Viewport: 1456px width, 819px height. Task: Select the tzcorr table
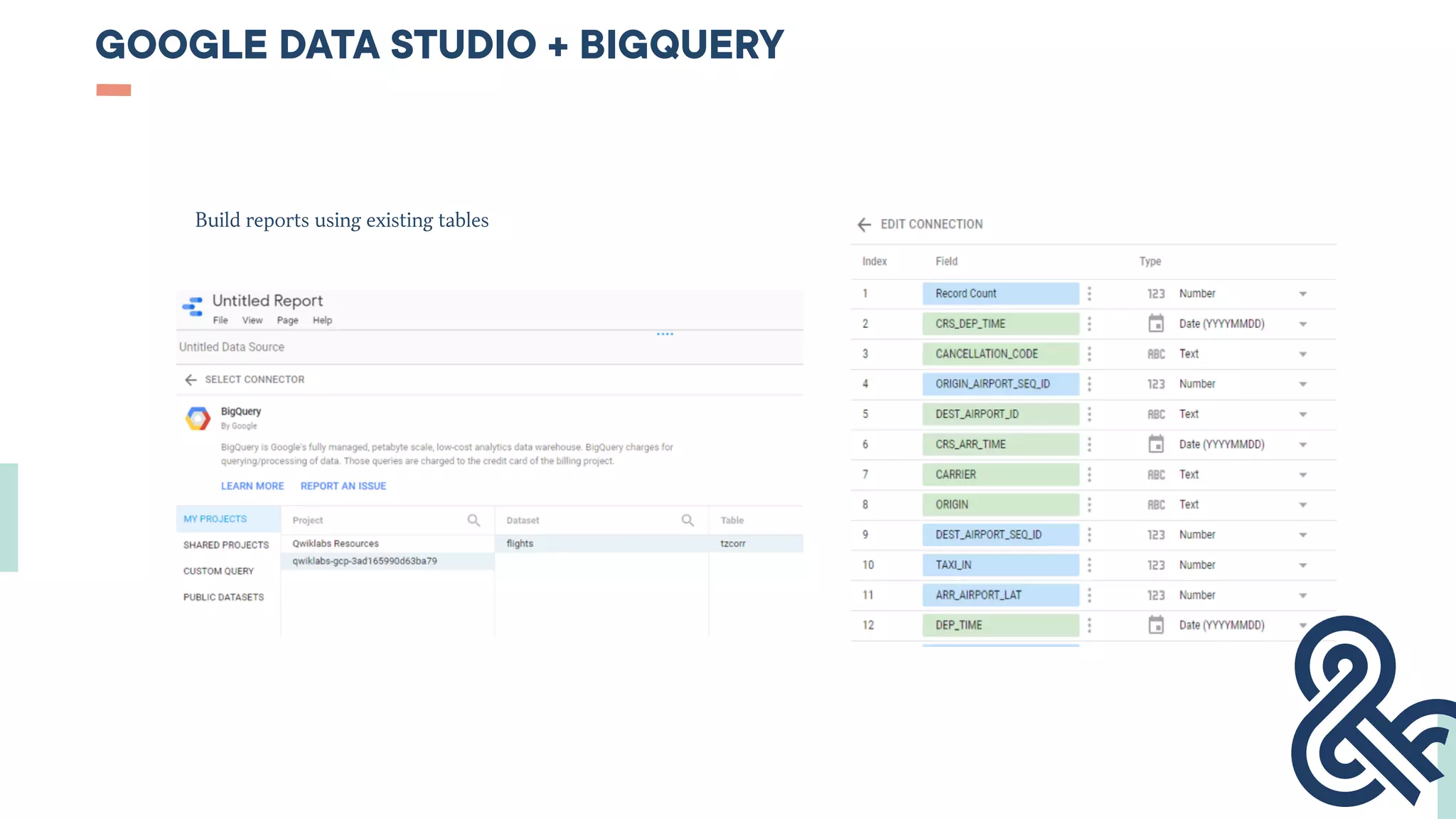click(756, 544)
